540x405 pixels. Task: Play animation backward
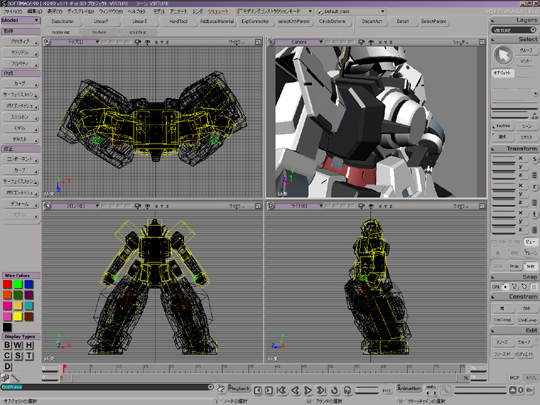295,390
